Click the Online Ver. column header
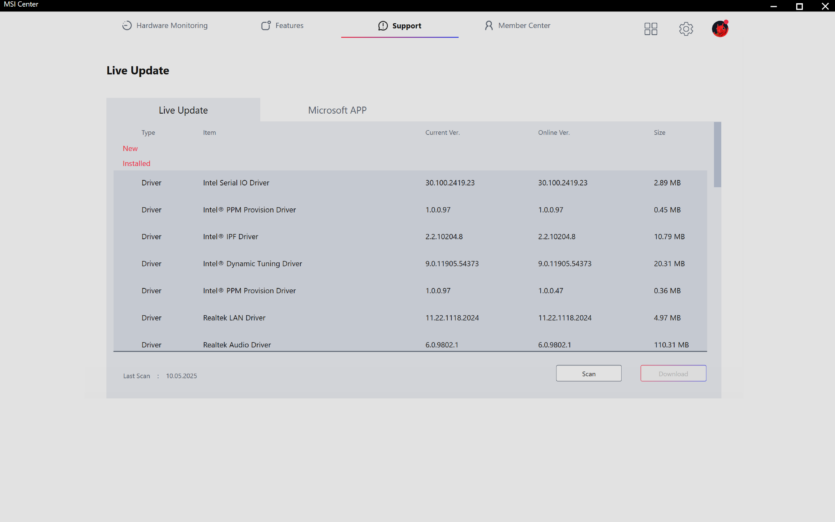This screenshot has width=835, height=522. pos(554,133)
